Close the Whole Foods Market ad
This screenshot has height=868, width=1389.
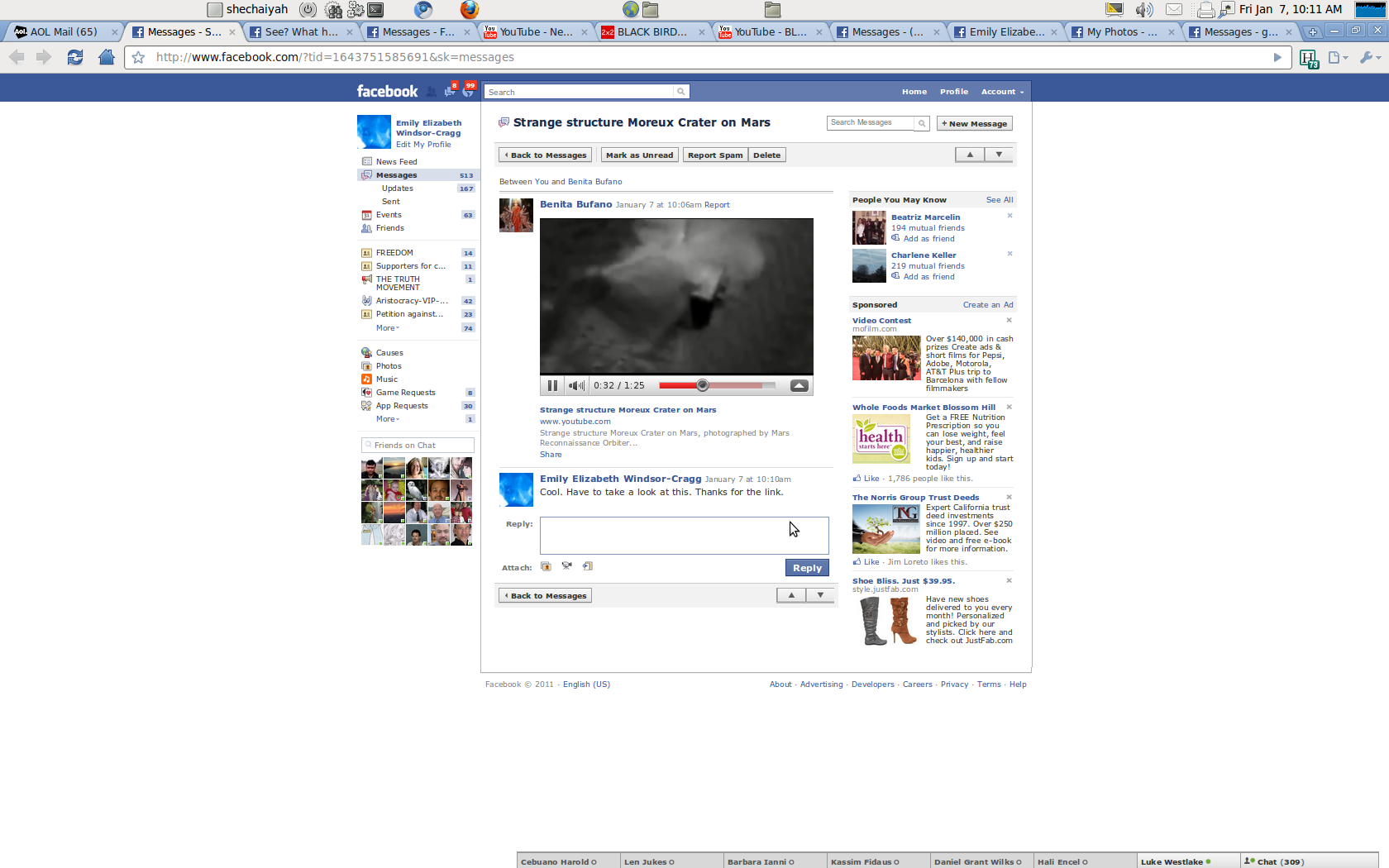coord(1009,407)
